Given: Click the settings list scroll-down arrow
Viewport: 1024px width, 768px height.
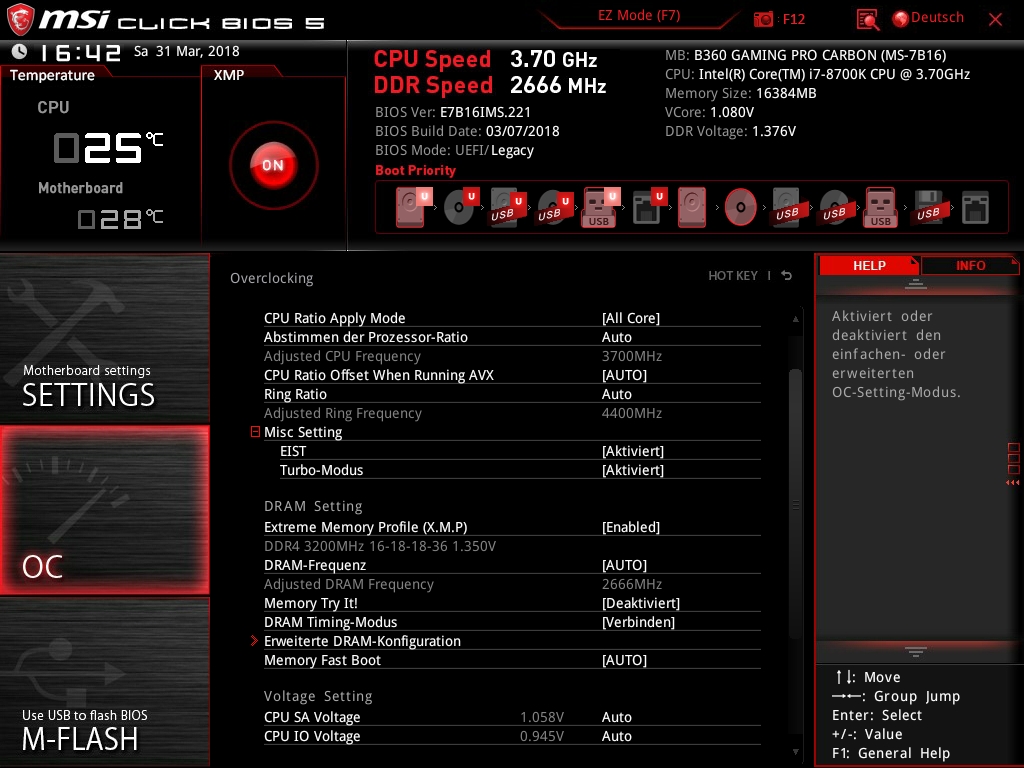Looking at the screenshot, I should [x=795, y=752].
